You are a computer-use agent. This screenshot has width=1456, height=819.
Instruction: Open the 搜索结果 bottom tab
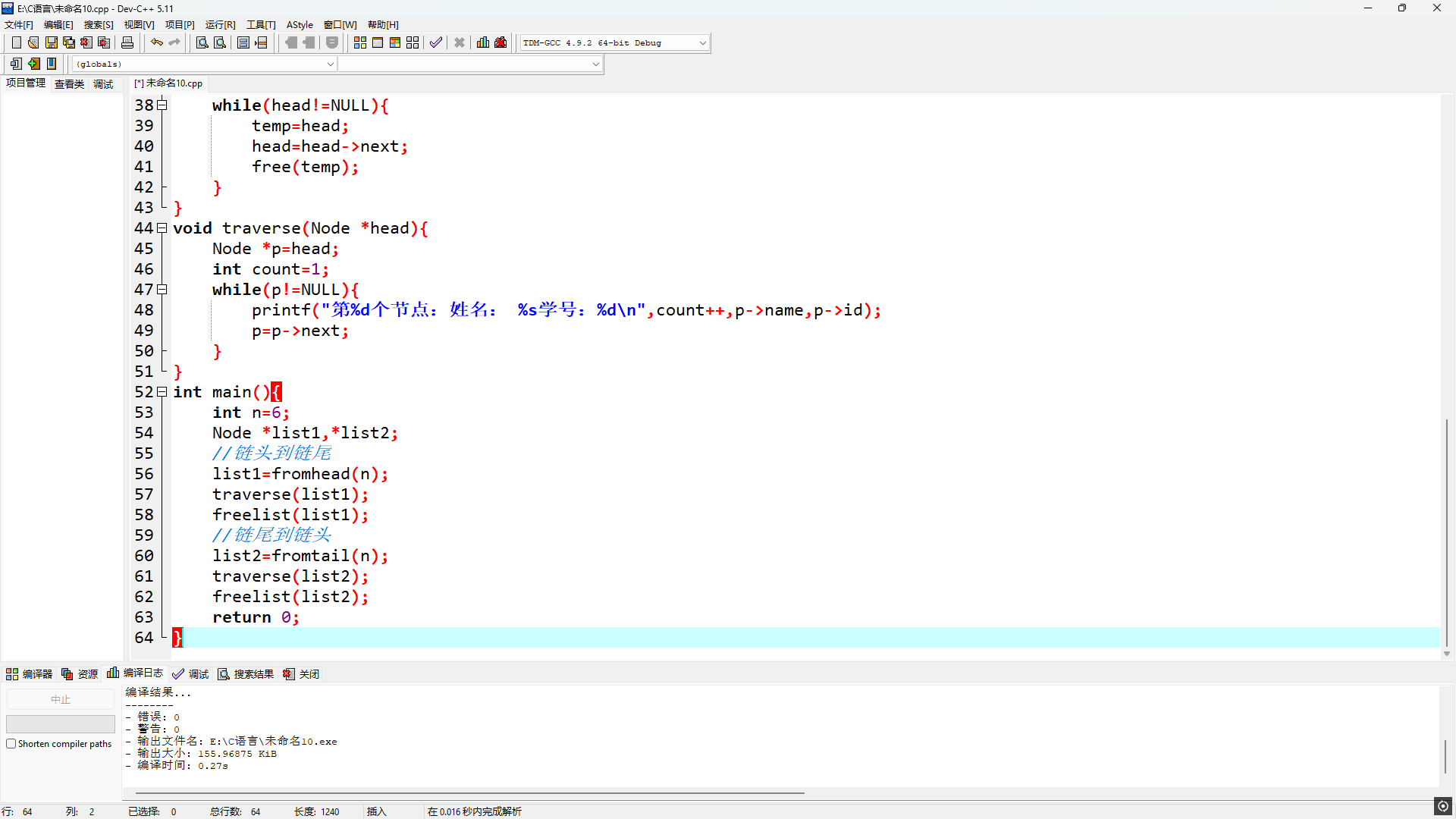click(x=246, y=674)
